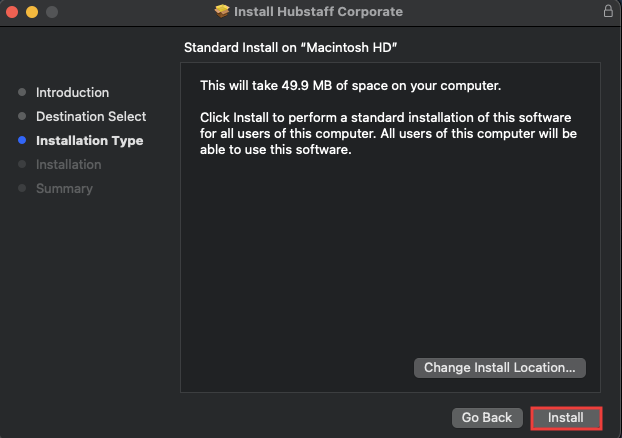Image resolution: width=622 pixels, height=438 pixels.
Task: Click the grayed-out zoom window button
Action: [x=52, y=12]
